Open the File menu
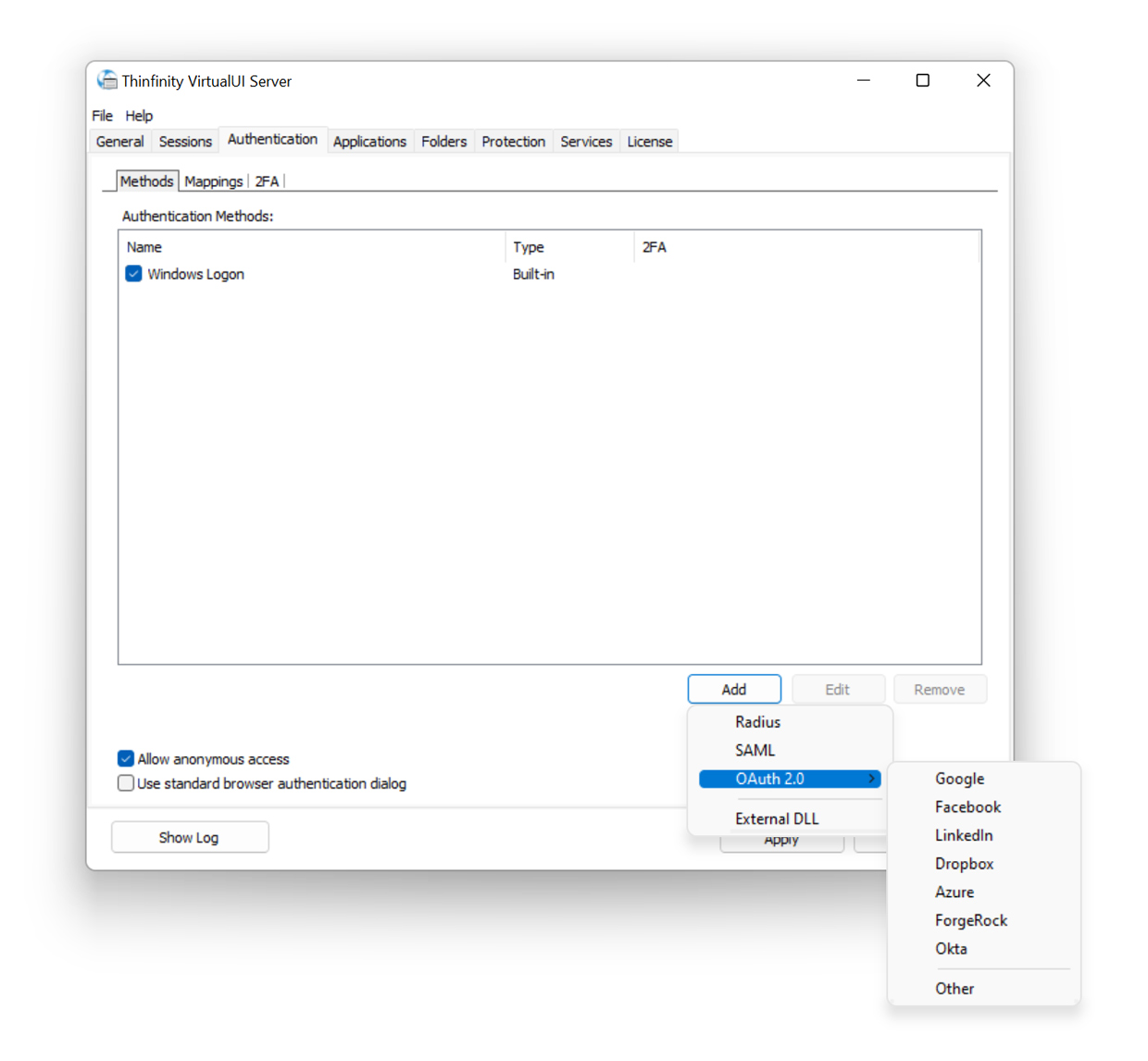The width and height of the screenshot is (1148, 1061). click(x=102, y=116)
